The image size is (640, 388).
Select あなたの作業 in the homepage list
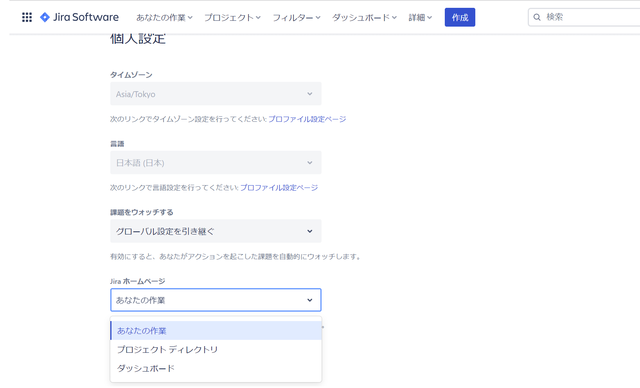point(216,330)
